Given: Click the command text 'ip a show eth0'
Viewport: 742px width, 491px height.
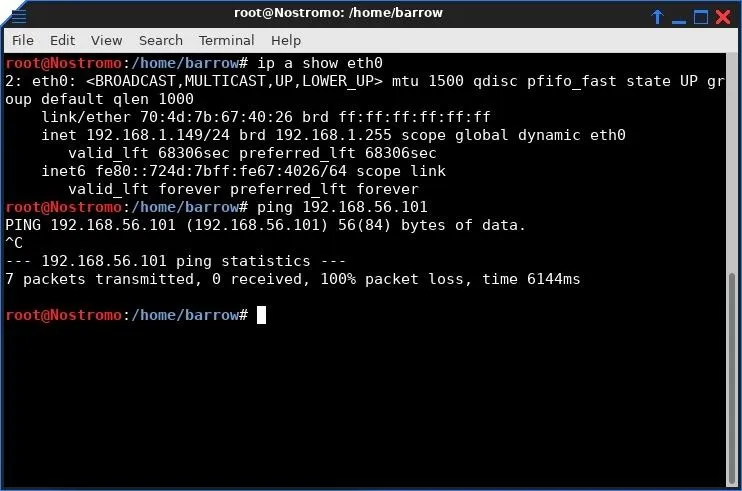Looking at the screenshot, I should pyautogui.click(x=320, y=63).
